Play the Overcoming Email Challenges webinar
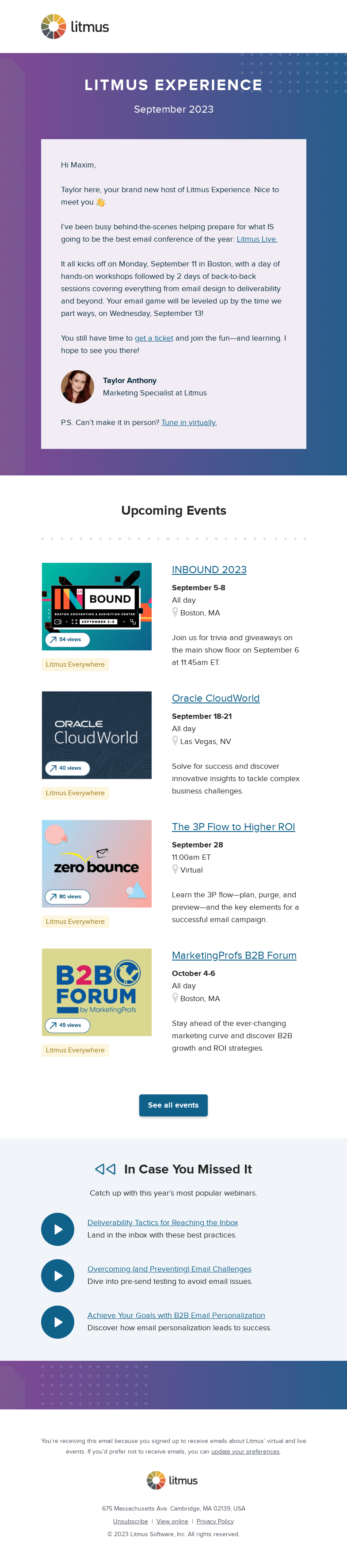347x1568 pixels. [58, 1275]
